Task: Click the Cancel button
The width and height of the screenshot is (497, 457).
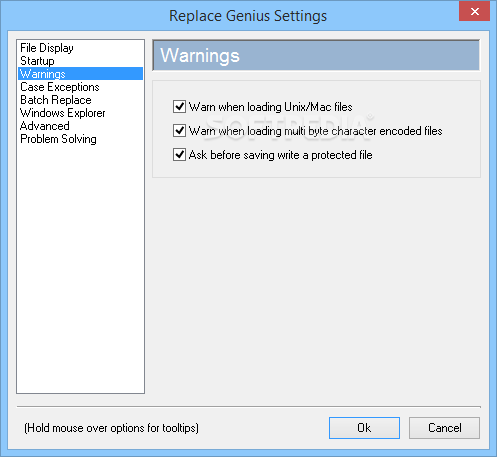Action: pyautogui.click(x=445, y=428)
